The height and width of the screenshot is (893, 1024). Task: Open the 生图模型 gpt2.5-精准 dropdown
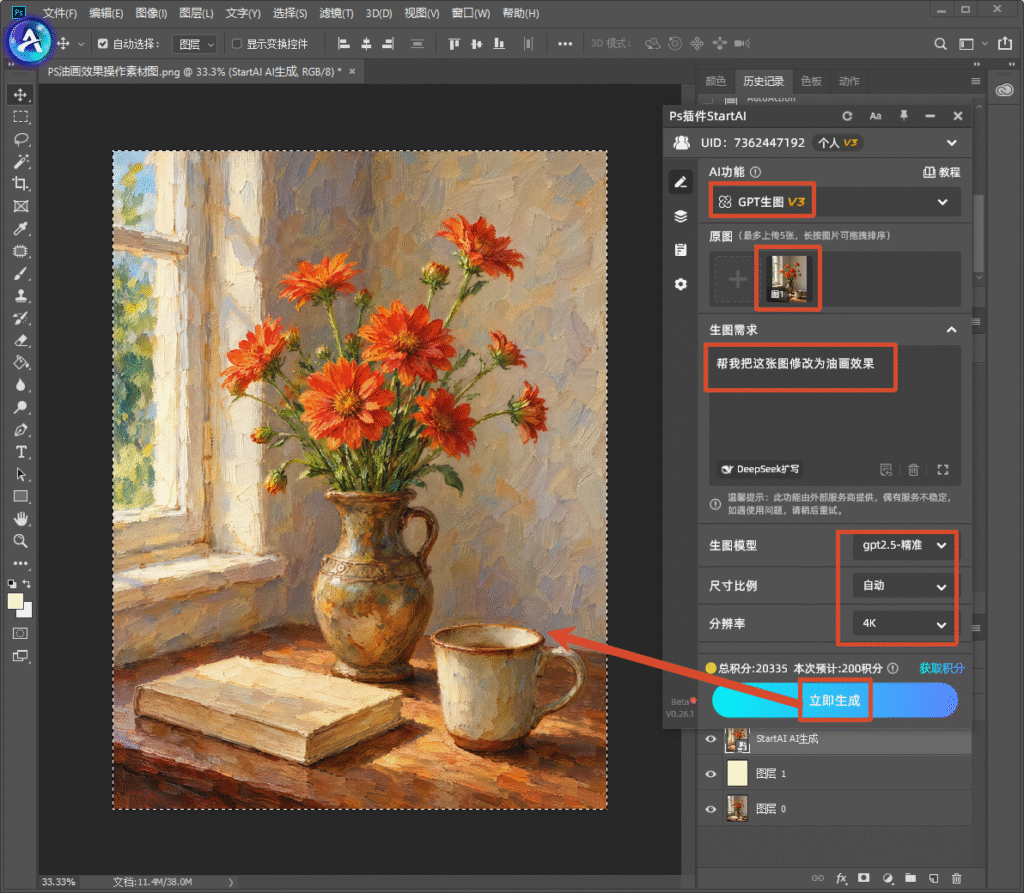coord(903,545)
